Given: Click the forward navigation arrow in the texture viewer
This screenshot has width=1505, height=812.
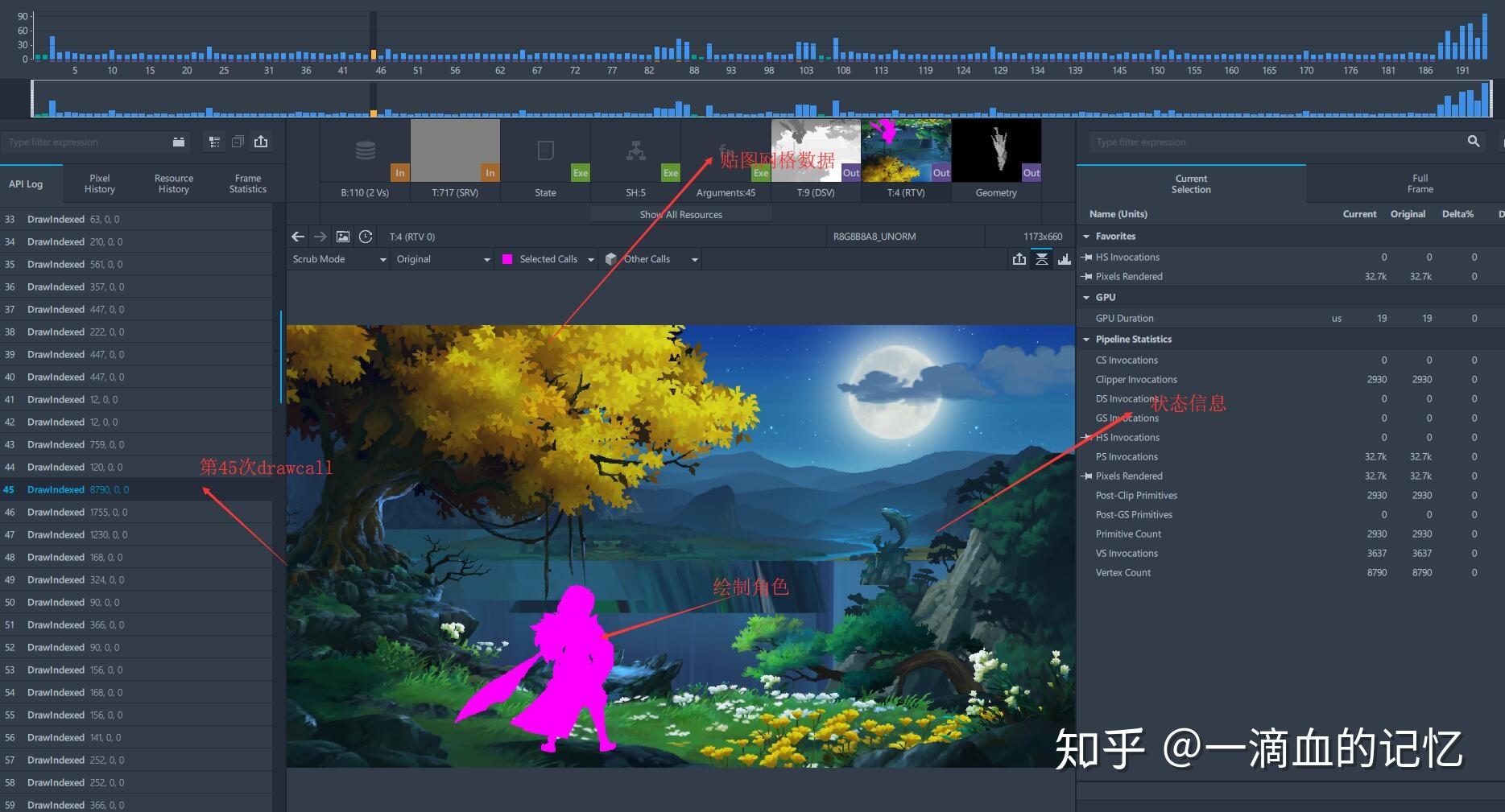Looking at the screenshot, I should (320, 236).
